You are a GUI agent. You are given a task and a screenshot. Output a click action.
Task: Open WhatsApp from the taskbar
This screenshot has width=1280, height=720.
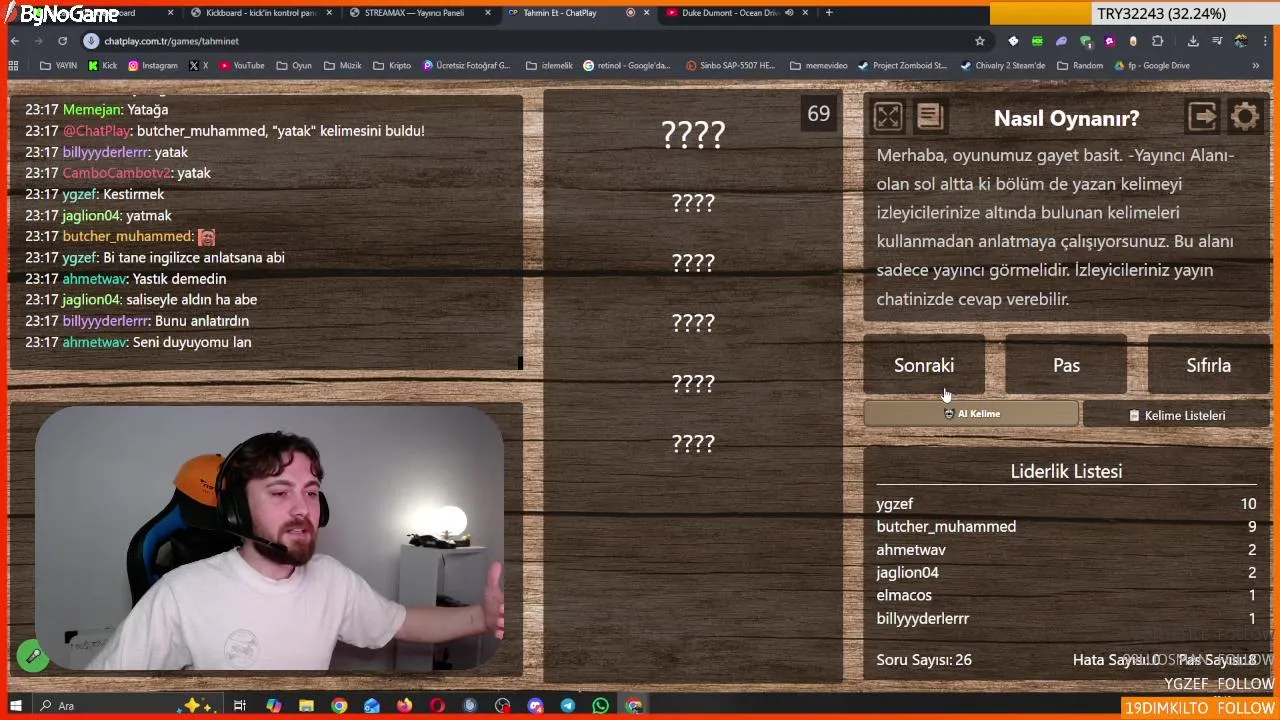tap(600, 706)
